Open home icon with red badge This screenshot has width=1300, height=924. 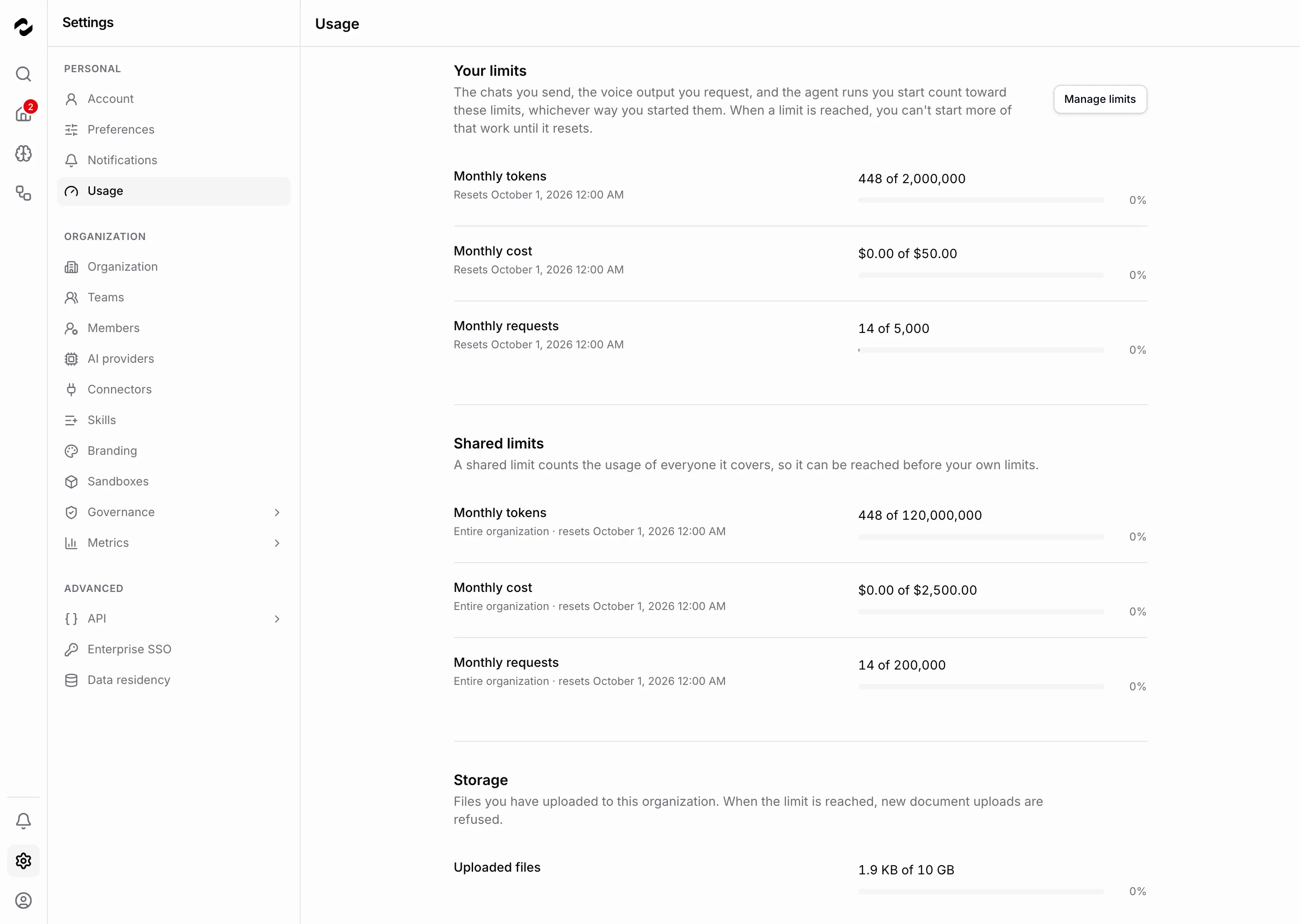(x=23, y=114)
